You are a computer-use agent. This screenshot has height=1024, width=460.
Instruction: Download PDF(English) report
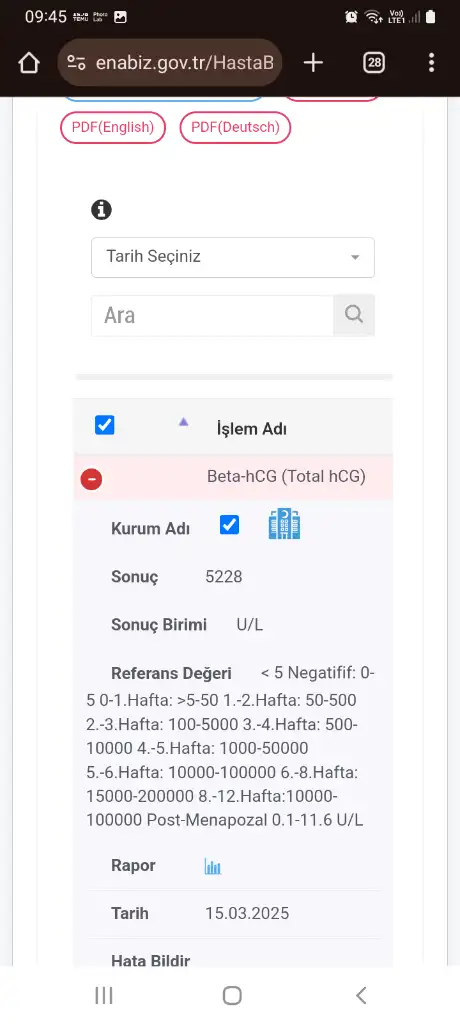coord(113,127)
